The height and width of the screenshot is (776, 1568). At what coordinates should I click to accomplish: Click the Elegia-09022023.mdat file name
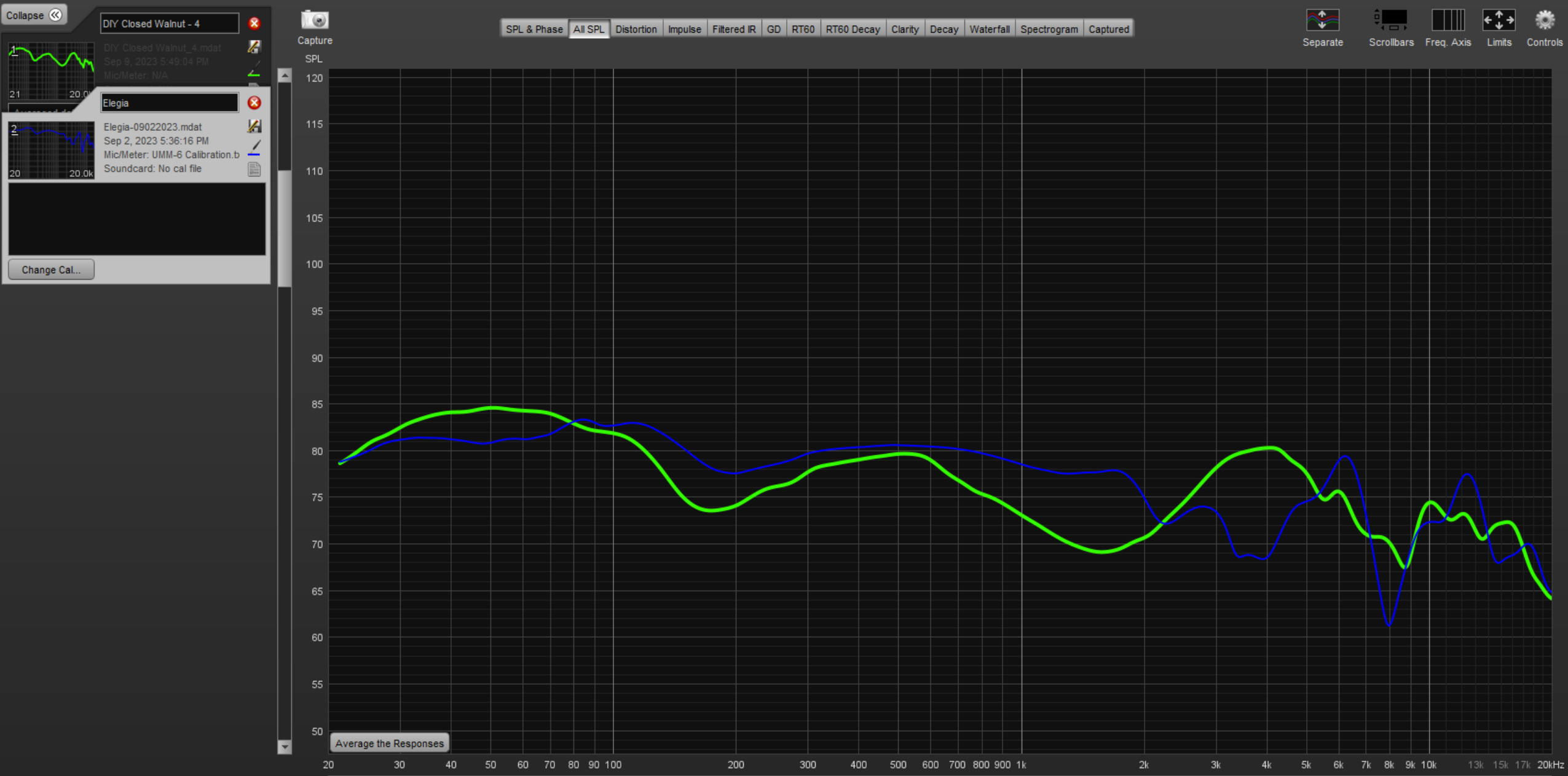tap(152, 127)
